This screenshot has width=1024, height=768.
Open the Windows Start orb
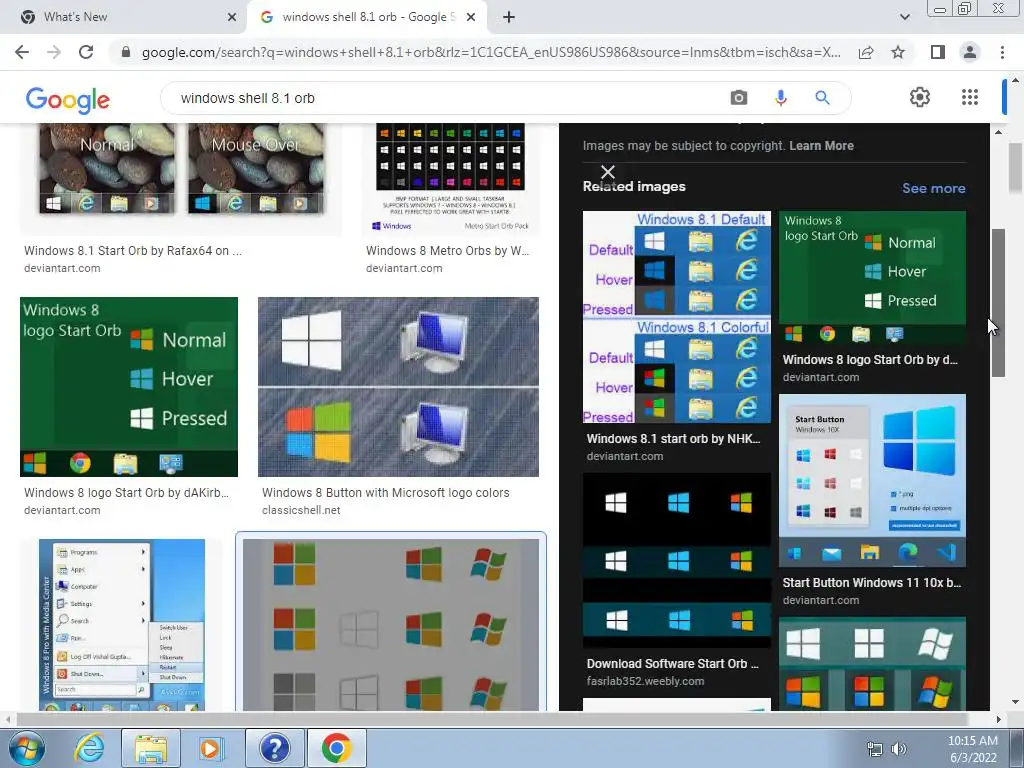click(26, 748)
